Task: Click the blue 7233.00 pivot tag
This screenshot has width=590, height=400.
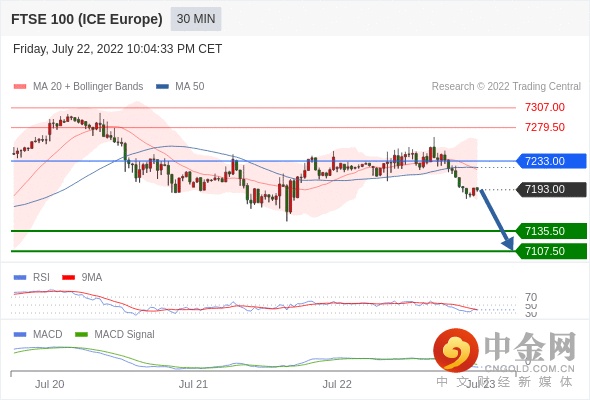Action: point(551,161)
